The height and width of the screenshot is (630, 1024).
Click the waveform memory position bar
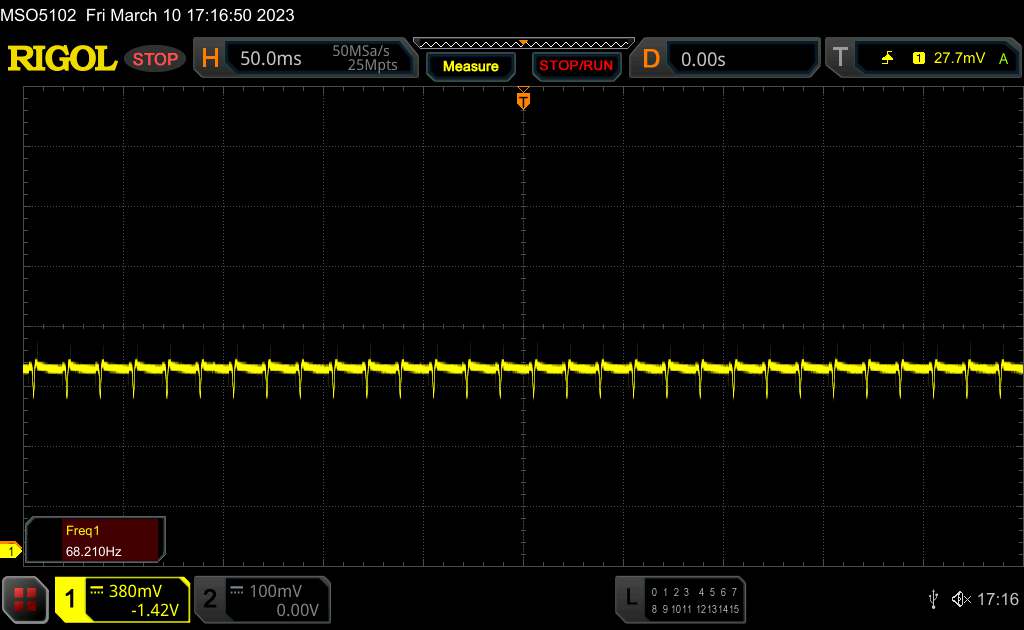tap(524, 44)
